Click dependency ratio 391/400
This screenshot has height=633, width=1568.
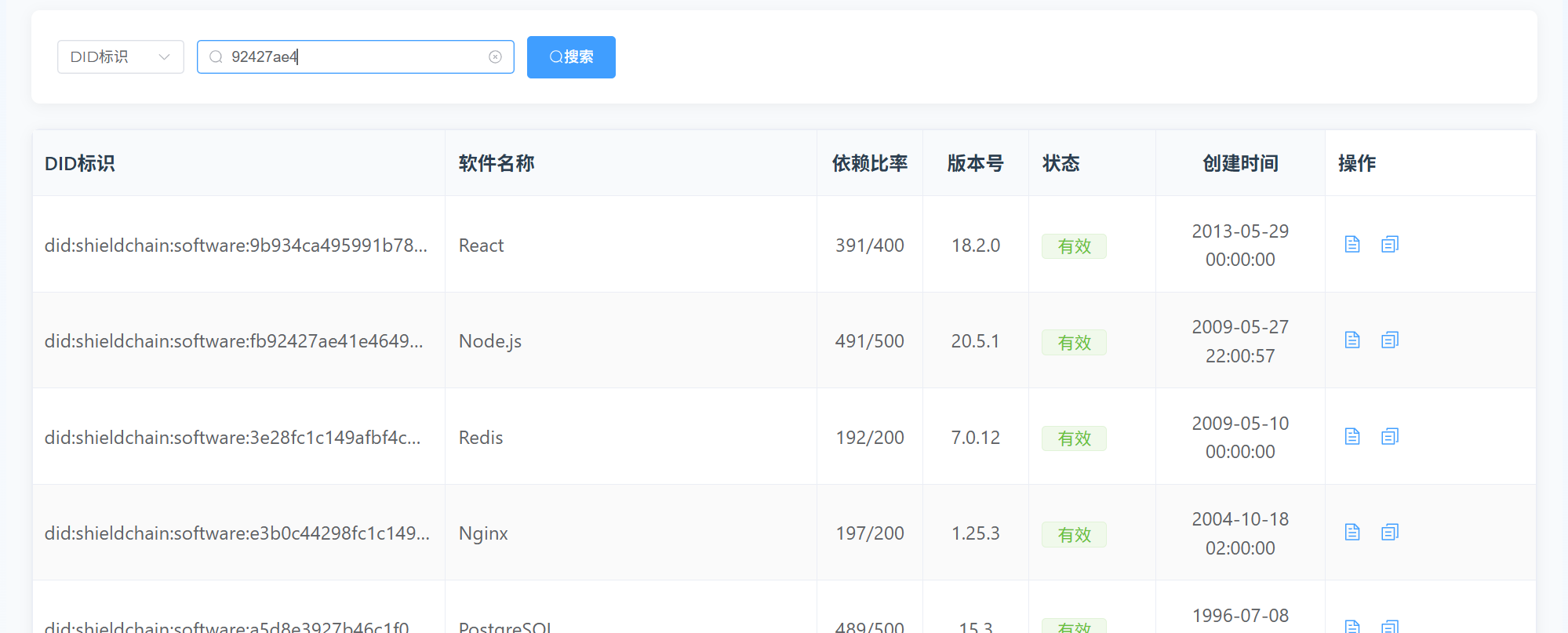(x=870, y=246)
